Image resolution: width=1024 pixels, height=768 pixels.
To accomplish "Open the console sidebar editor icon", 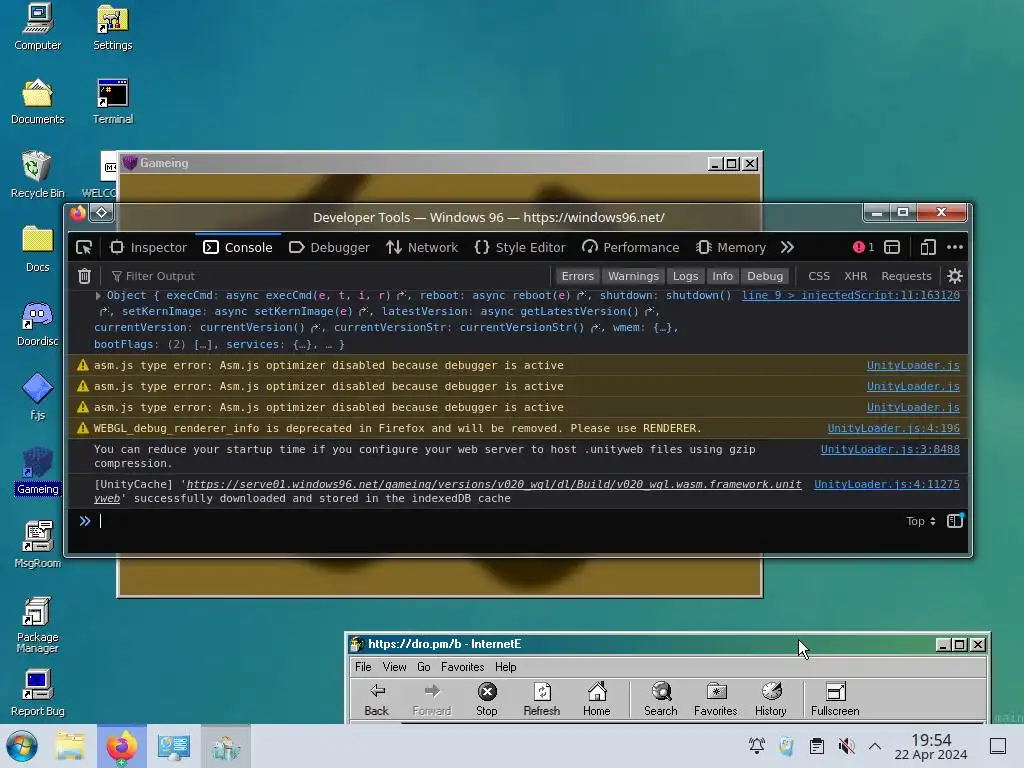I will 955,520.
